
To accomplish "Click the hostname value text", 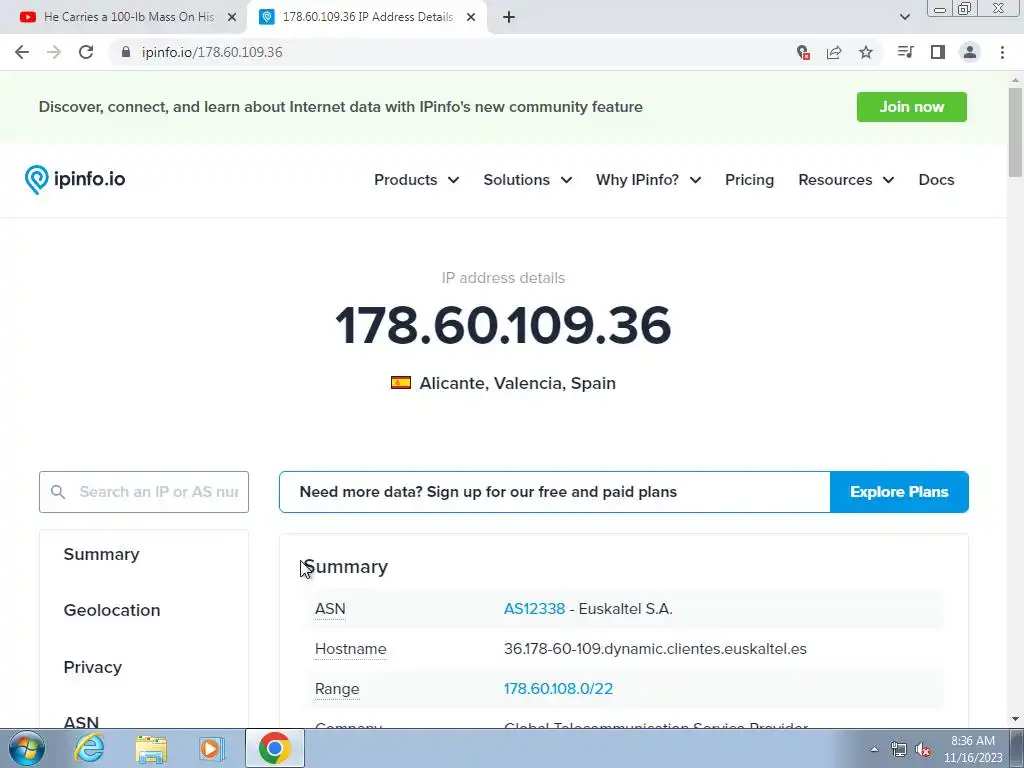I will [x=655, y=648].
